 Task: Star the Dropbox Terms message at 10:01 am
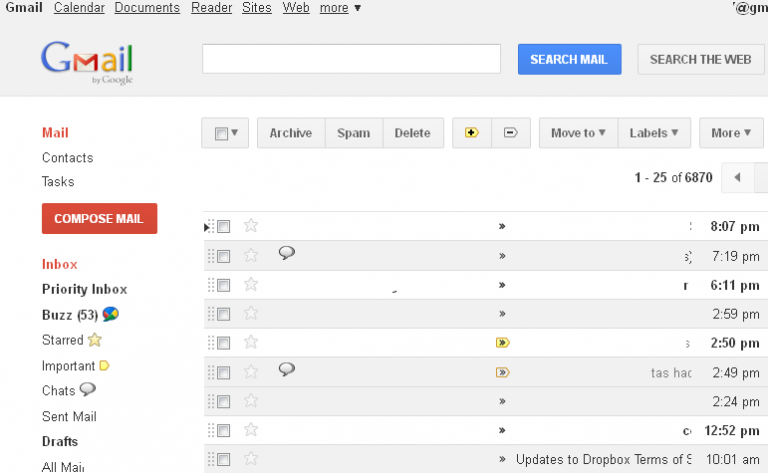tap(251, 458)
